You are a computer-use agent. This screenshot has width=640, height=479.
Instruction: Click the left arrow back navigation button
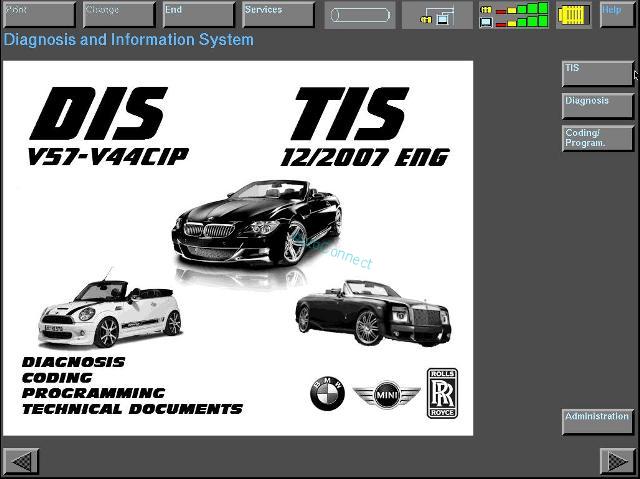(x=21, y=461)
